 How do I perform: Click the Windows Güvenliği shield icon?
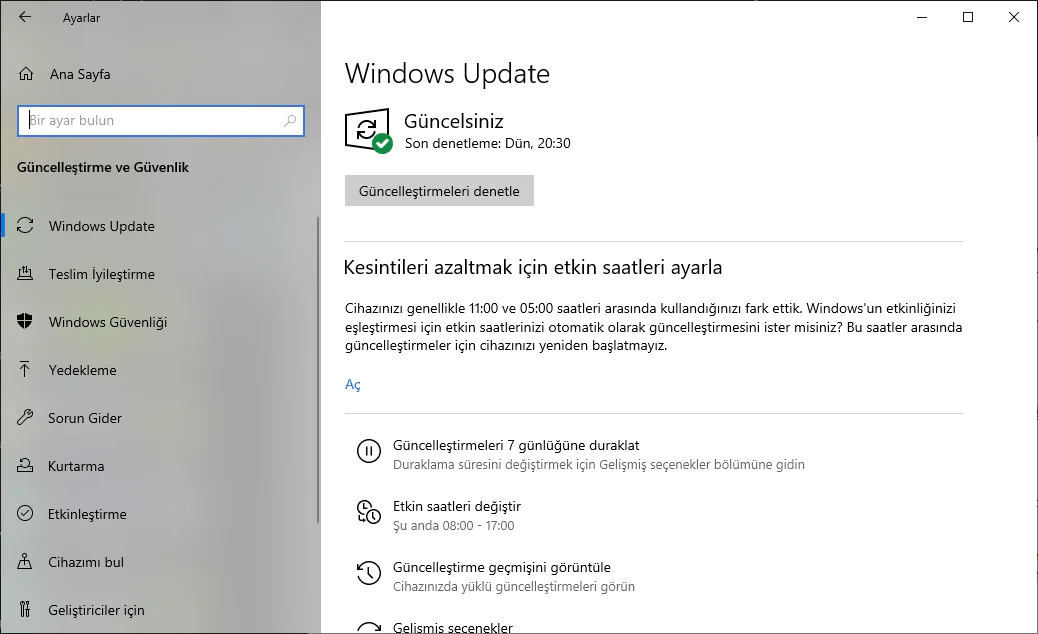tap(26, 322)
